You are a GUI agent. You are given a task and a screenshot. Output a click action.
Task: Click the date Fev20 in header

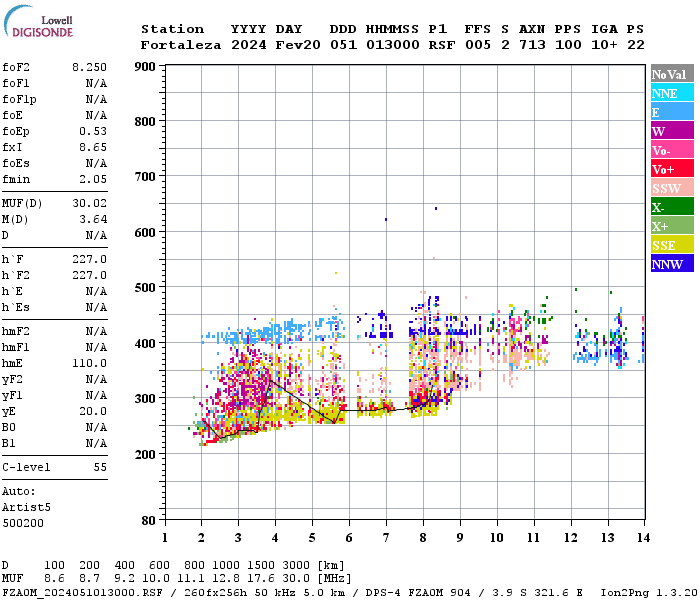click(x=298, y=45)
